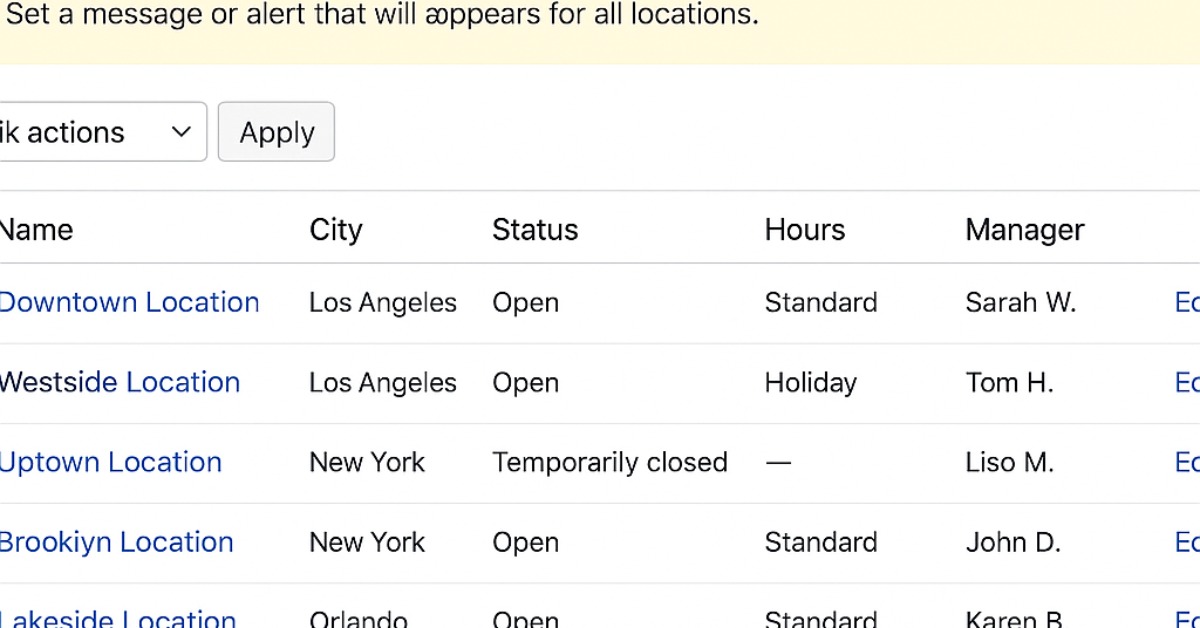Open the Brookiyn Location link
This screenshot has width=1200, height=628.
pyautogui.click(x=116, y=542)
